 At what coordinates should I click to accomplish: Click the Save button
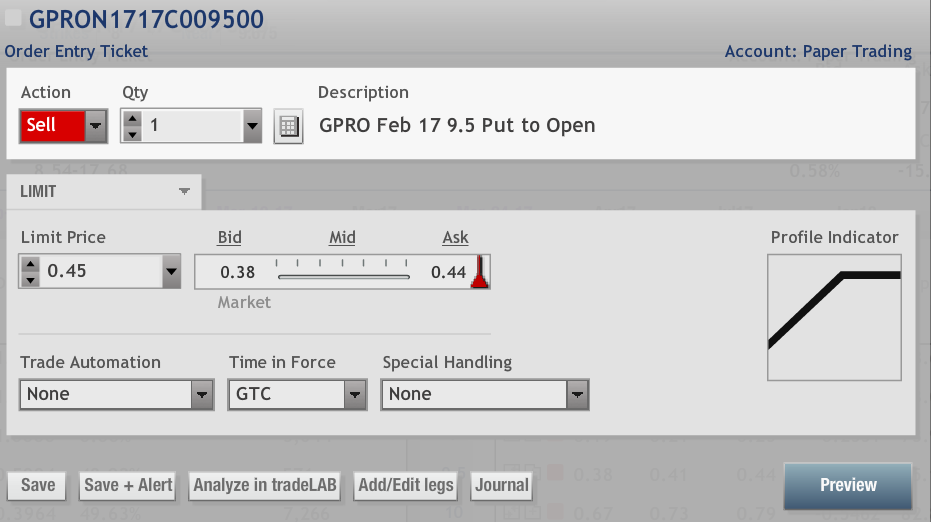[x=38, y=486]
